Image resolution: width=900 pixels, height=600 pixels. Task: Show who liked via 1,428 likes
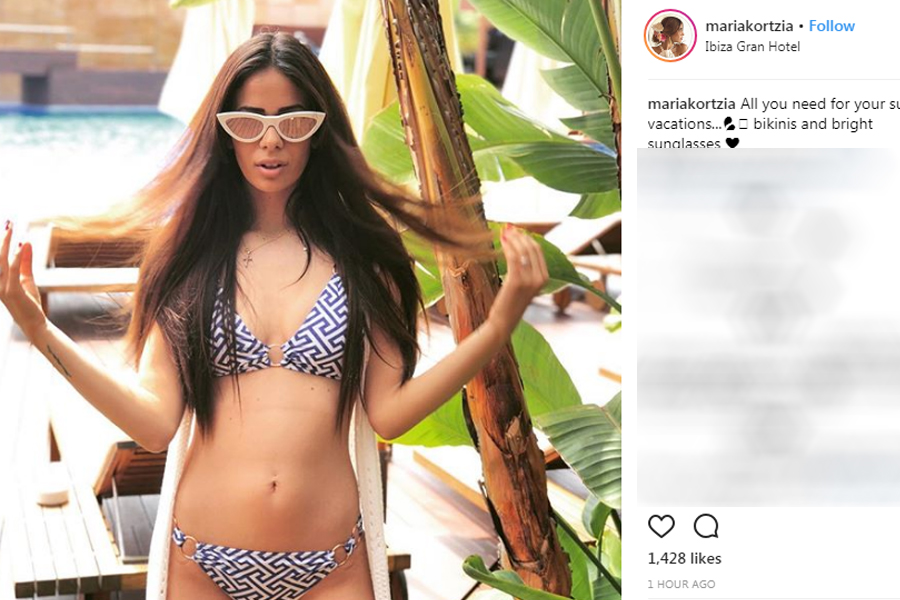point(684,558)
